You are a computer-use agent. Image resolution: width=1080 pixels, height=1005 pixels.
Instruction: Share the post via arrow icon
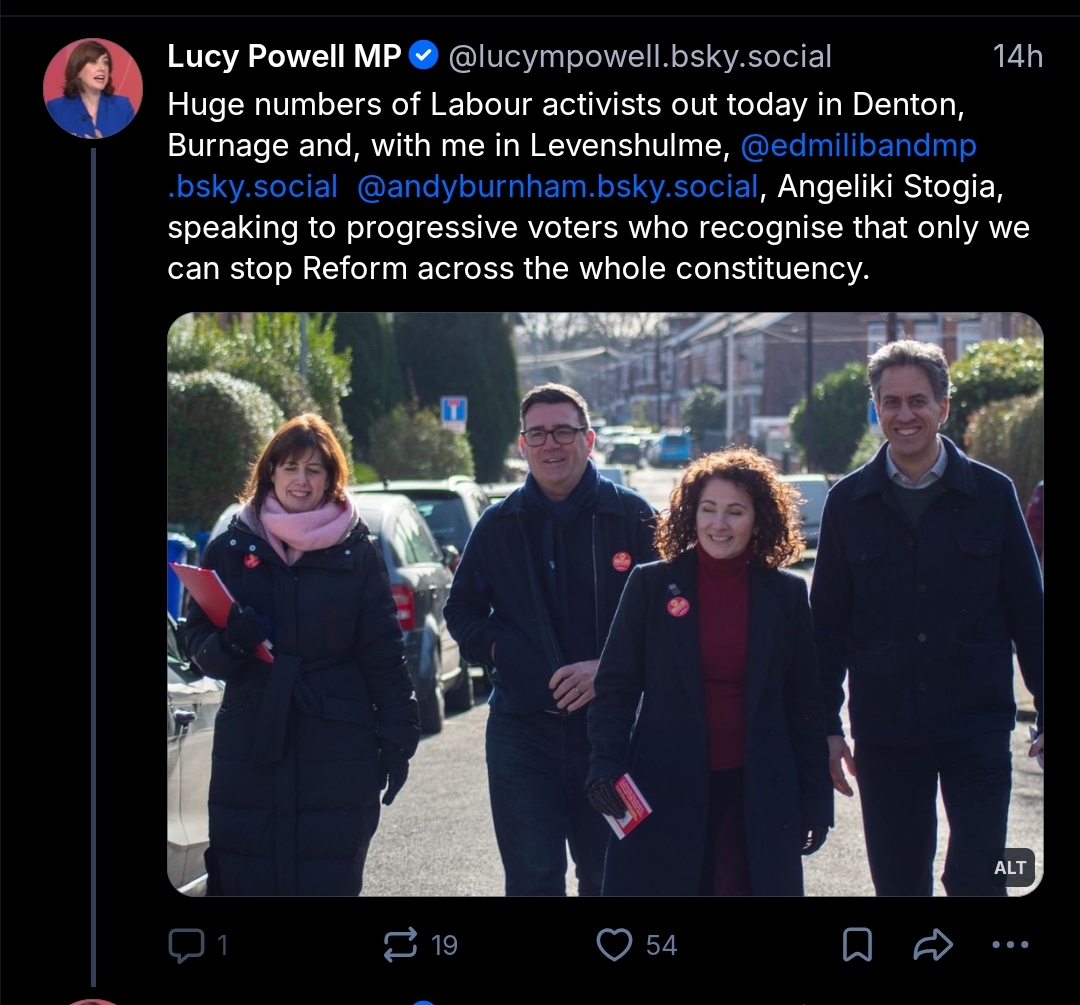(x=933, y=944)
